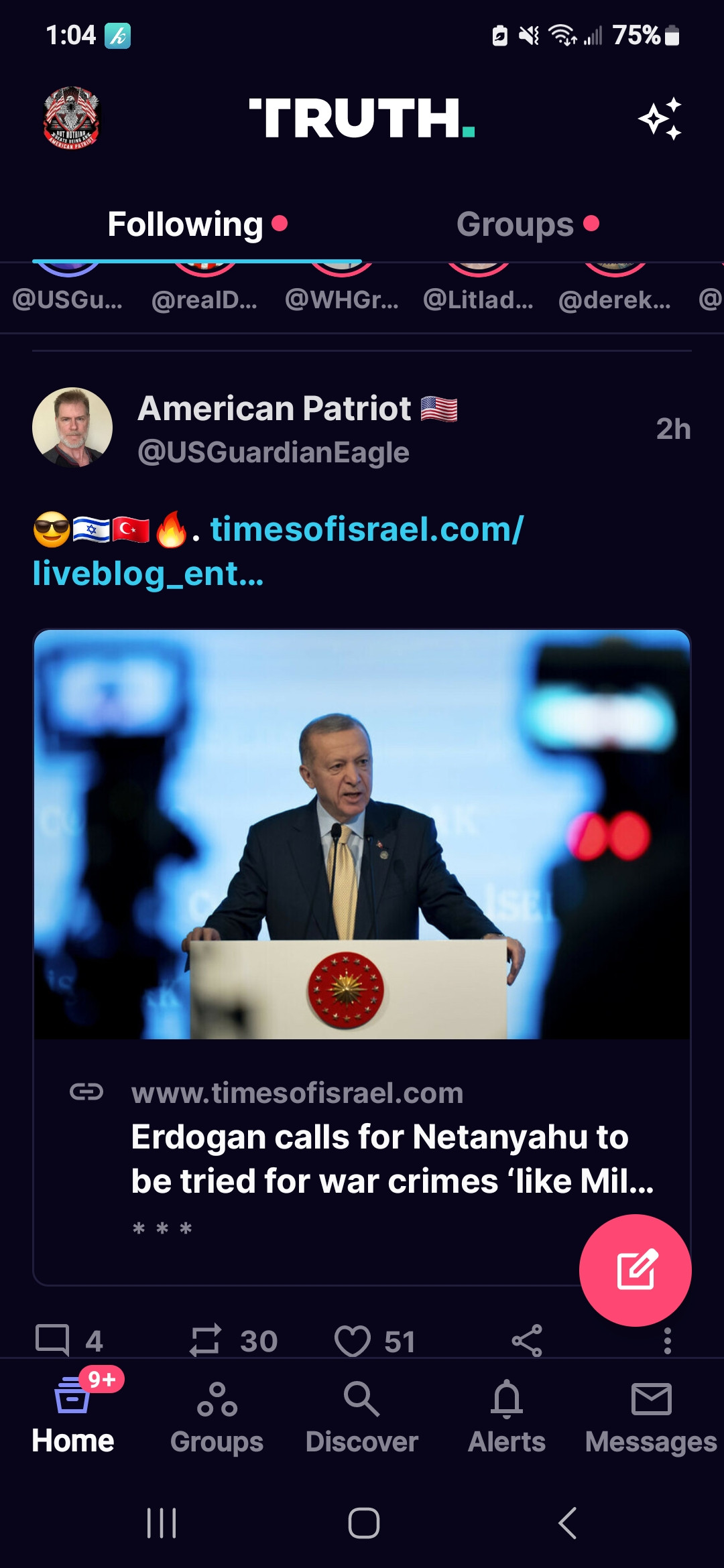Tap the pink compose post button

pyautogui.click(x=635, y=1270)
